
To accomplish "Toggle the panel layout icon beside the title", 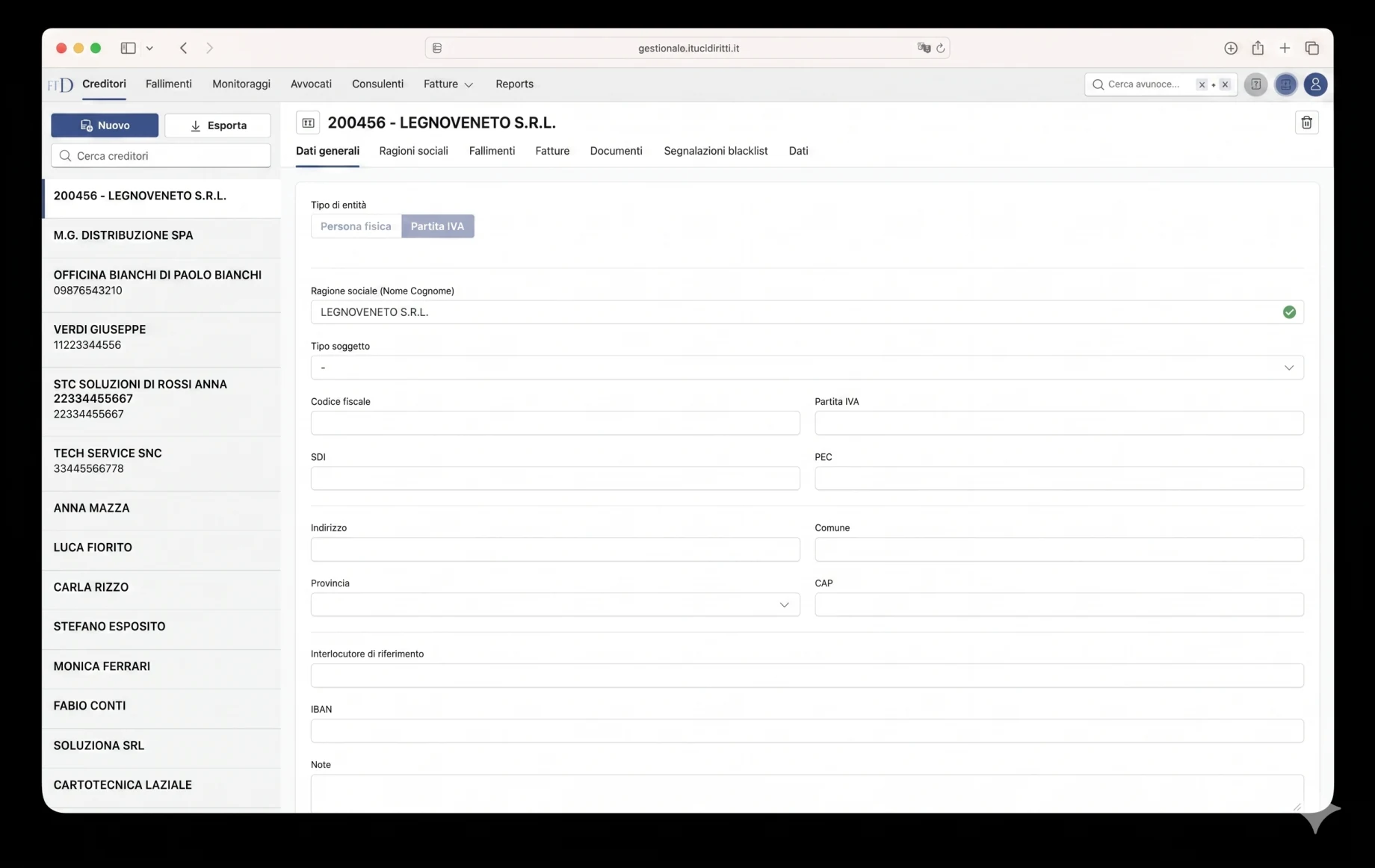I will (x=308, y=123).
